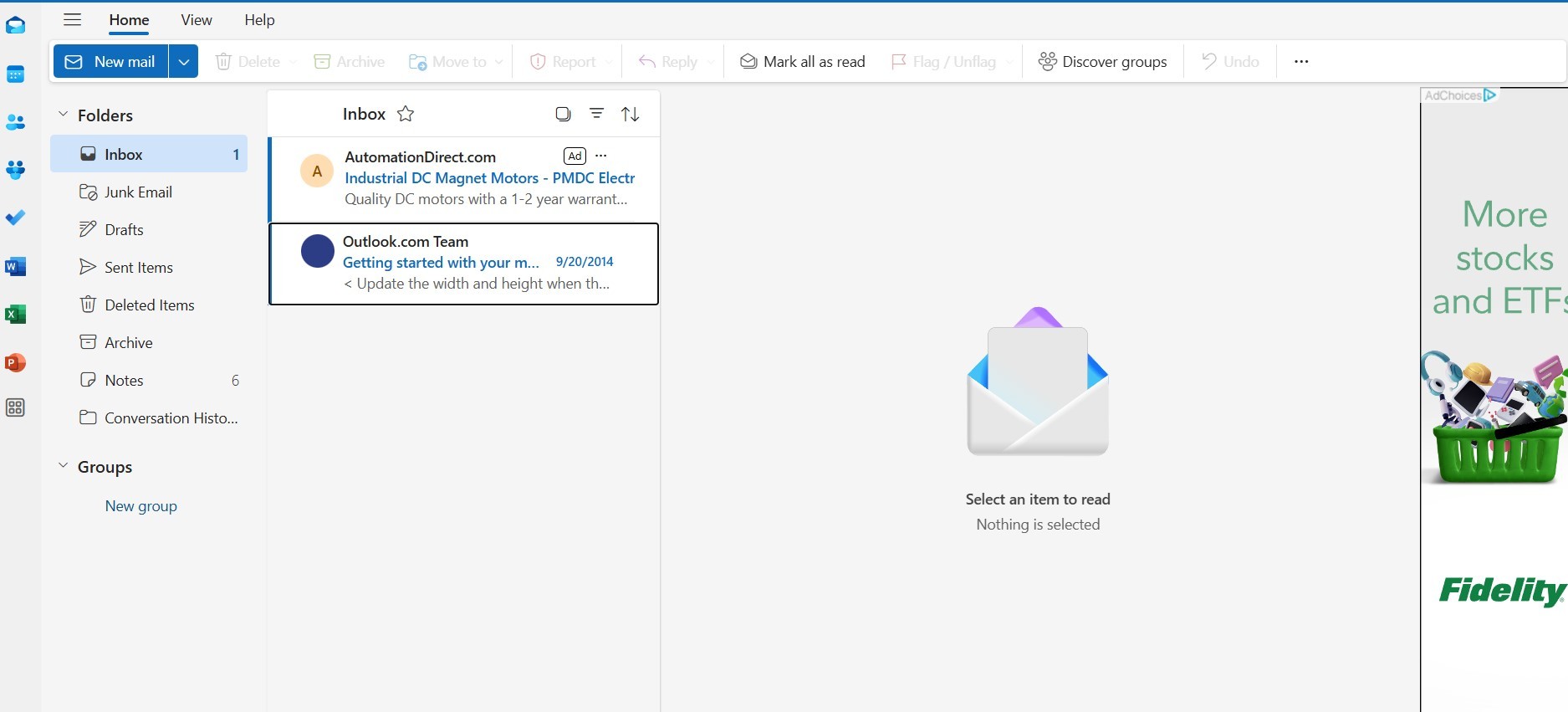The width and height of the screenshot is (1568, 712).
Task: Select the AutomationDirect avatar circle
Action: tap(317, 171)
